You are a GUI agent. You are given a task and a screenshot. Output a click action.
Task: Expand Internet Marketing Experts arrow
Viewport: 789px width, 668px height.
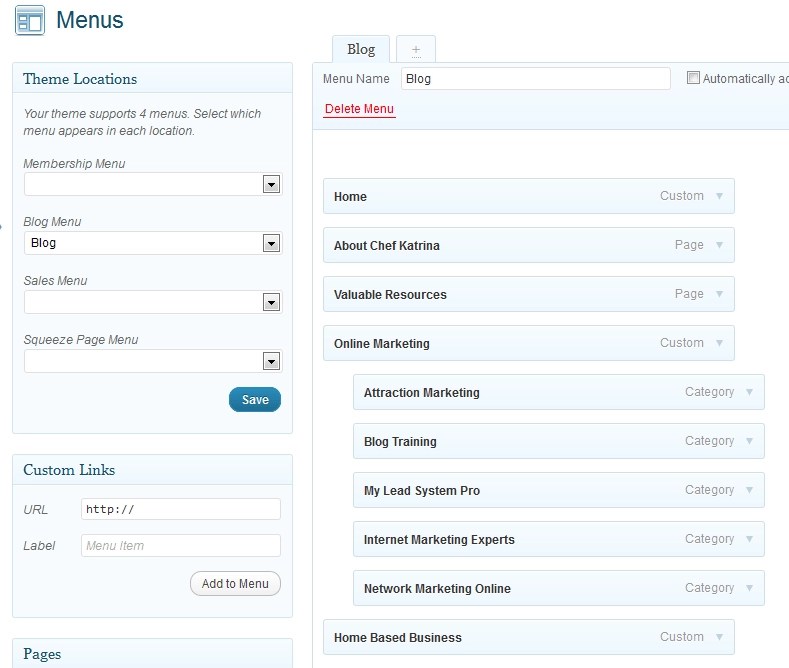click(x=749, y=539)
